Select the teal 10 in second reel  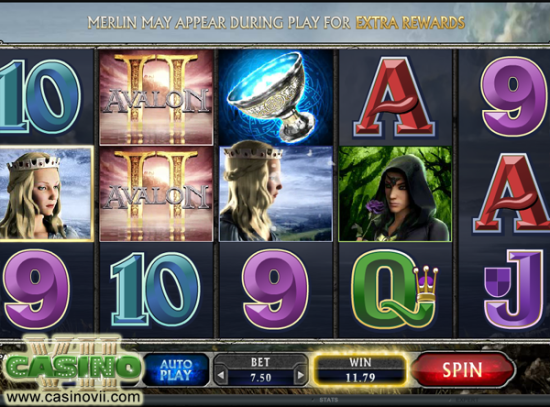tap(156, 289)
